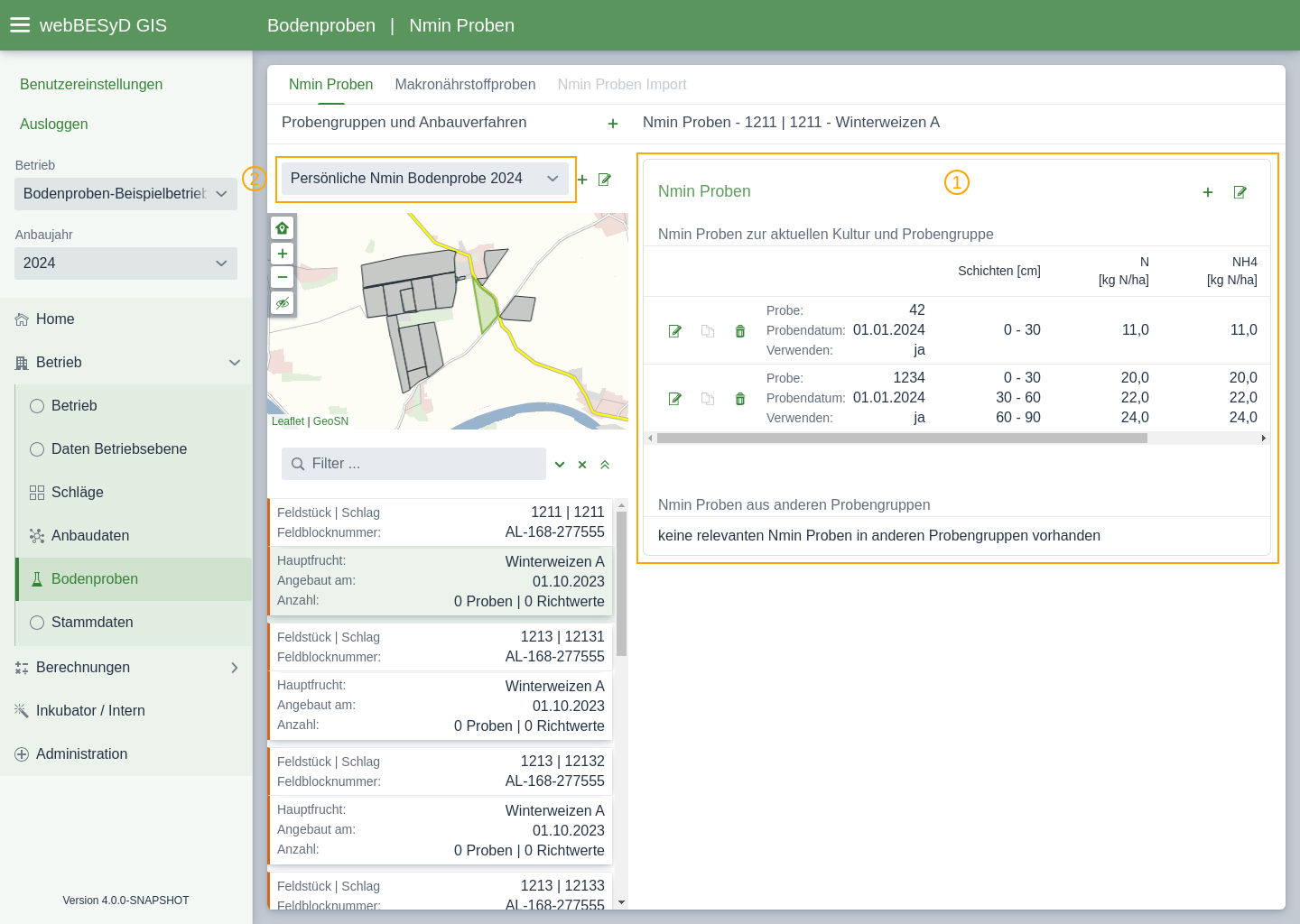Select field card 1211 | 1211
1300x924 pixels.
(x=441, y=558)
